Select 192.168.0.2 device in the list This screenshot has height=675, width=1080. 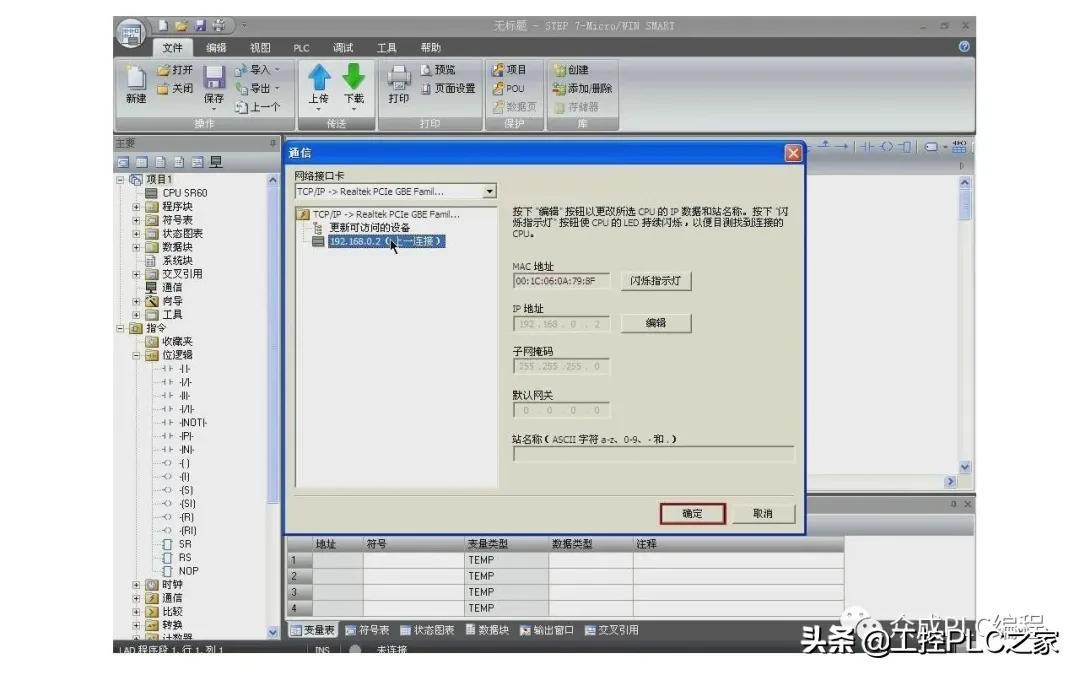pyautogui.click(x=386, y=241)
